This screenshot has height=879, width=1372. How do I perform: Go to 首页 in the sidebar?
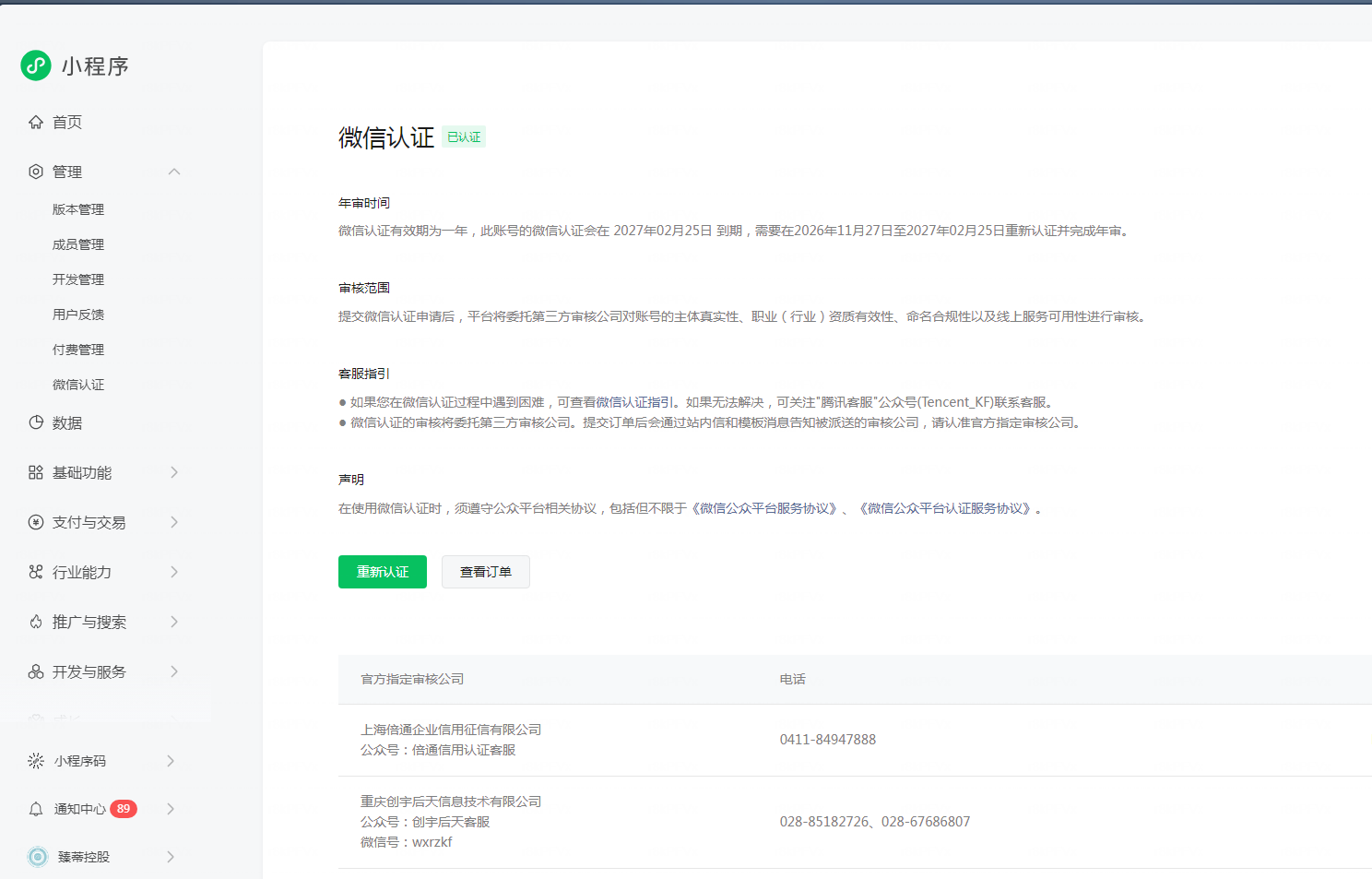point(67,122)
